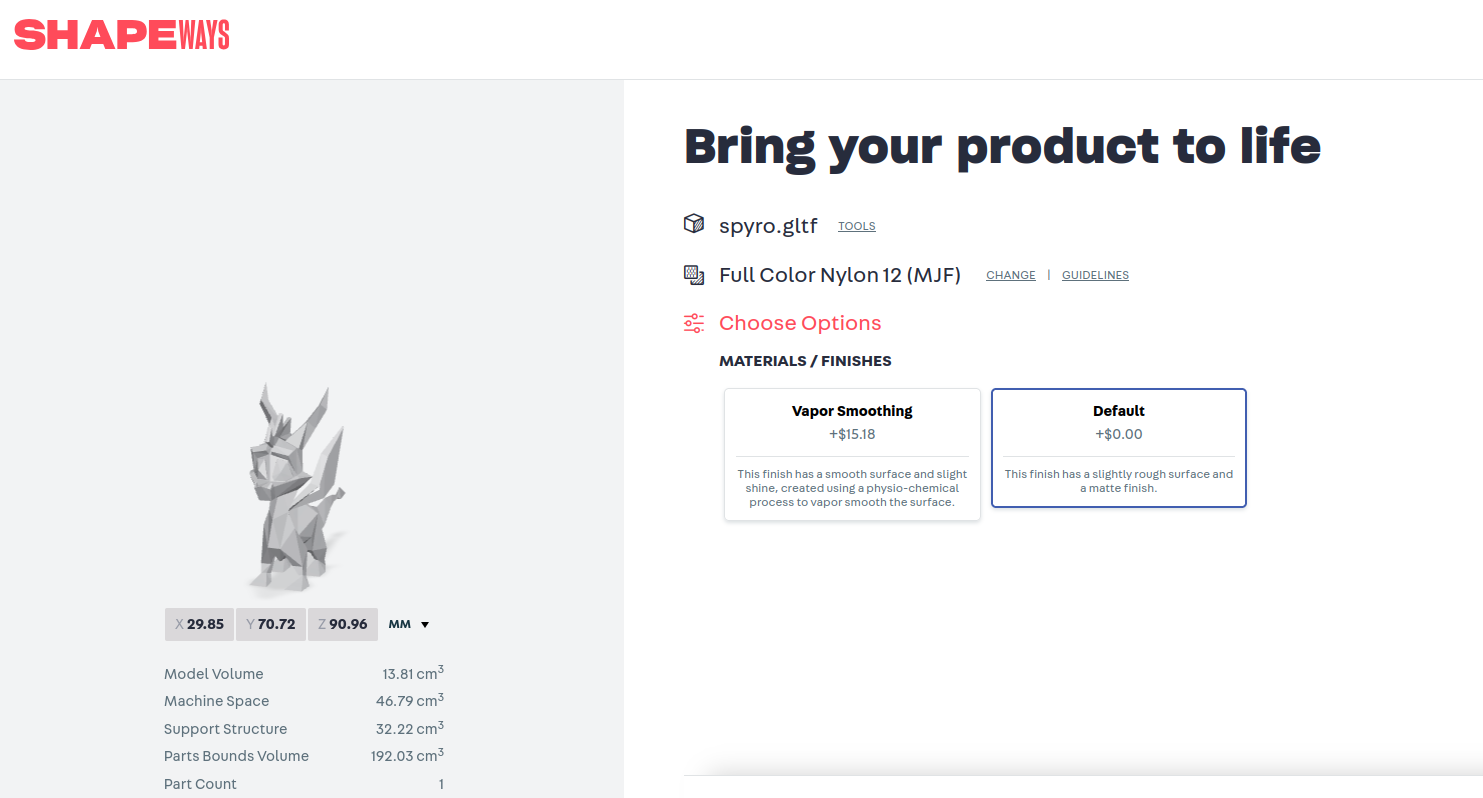The height and width of the screenshot is (798, 1483).
Task: Click the Default +$0.00 price
Action: (x=1119, y=434)
